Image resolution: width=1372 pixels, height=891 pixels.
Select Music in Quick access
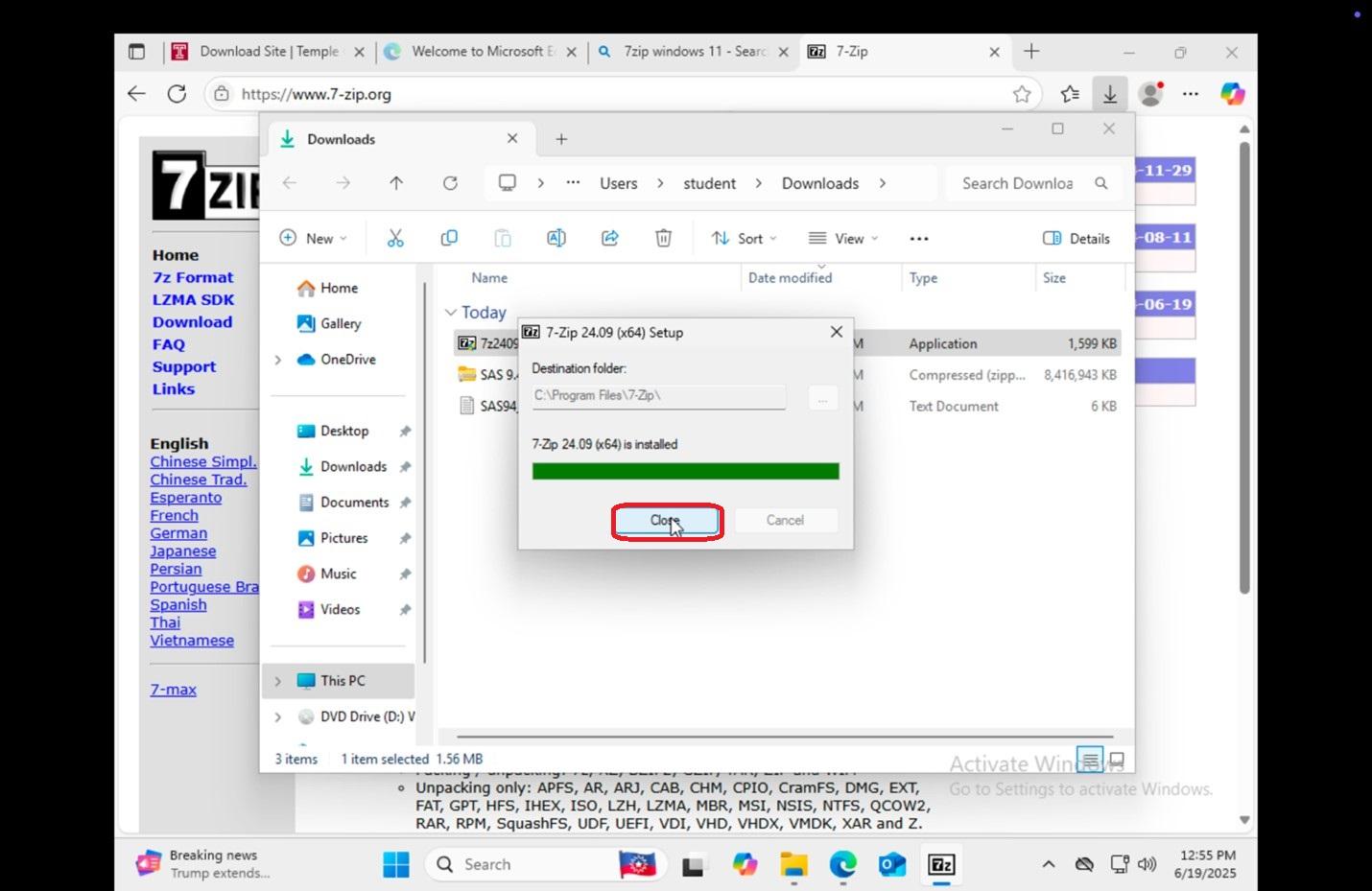pos(338,574)
